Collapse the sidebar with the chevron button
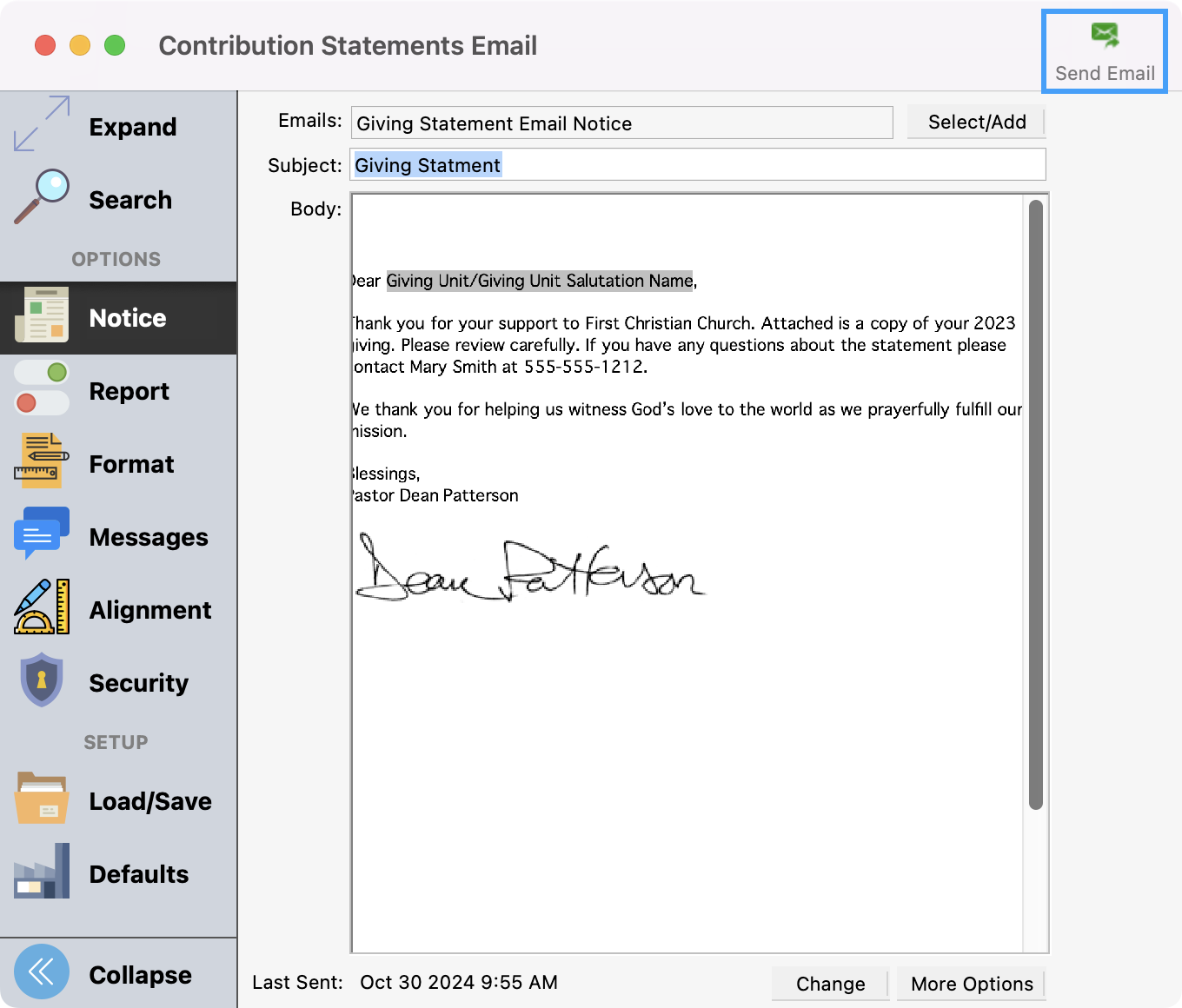 coord(42,972)
